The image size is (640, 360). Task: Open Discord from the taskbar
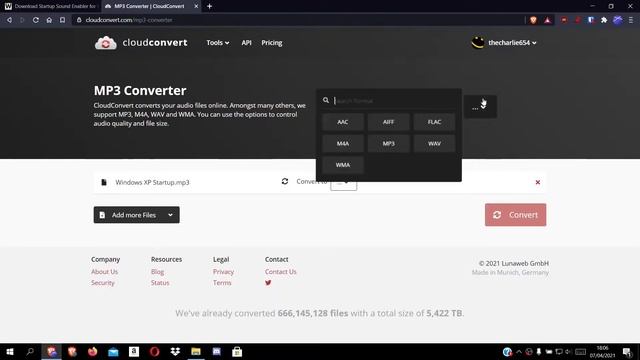point(216,351)
